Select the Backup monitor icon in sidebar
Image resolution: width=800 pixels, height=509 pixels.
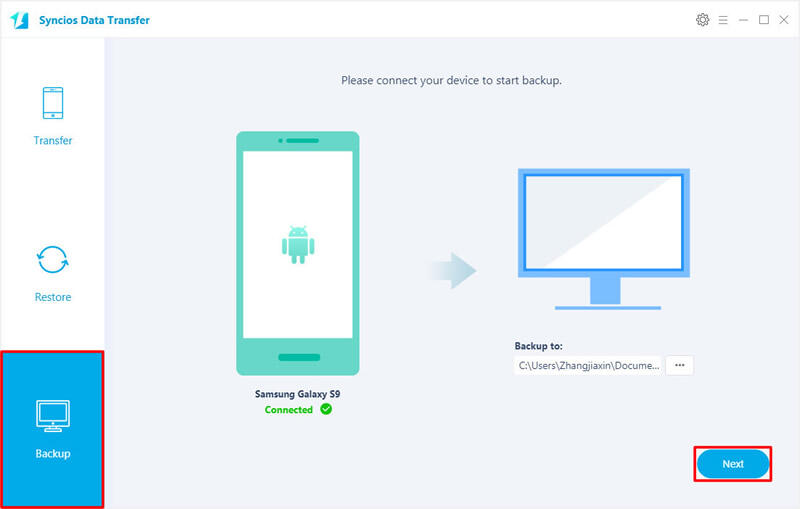click(52, 414)
